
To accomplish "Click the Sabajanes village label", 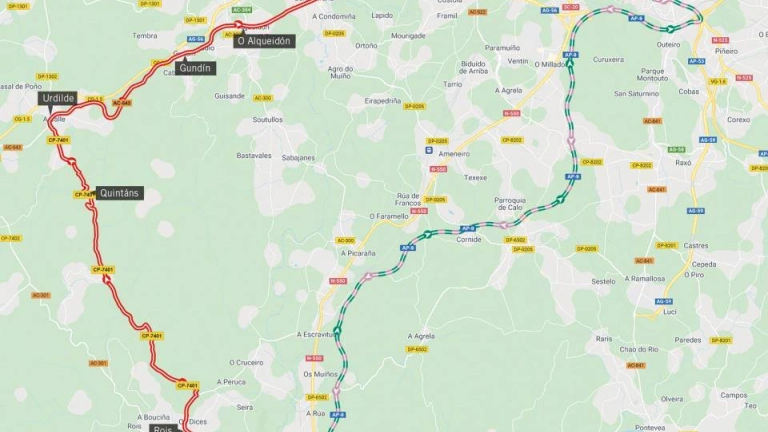I will (298, 158).
